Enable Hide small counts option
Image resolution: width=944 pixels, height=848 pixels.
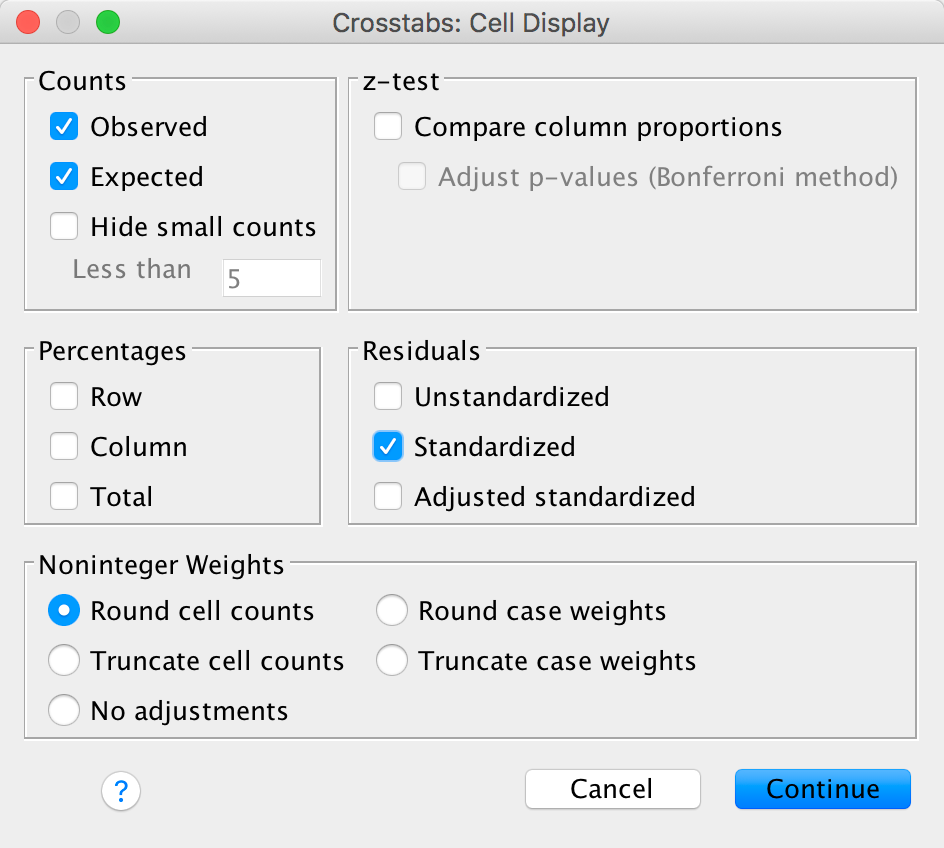(65, 227)
